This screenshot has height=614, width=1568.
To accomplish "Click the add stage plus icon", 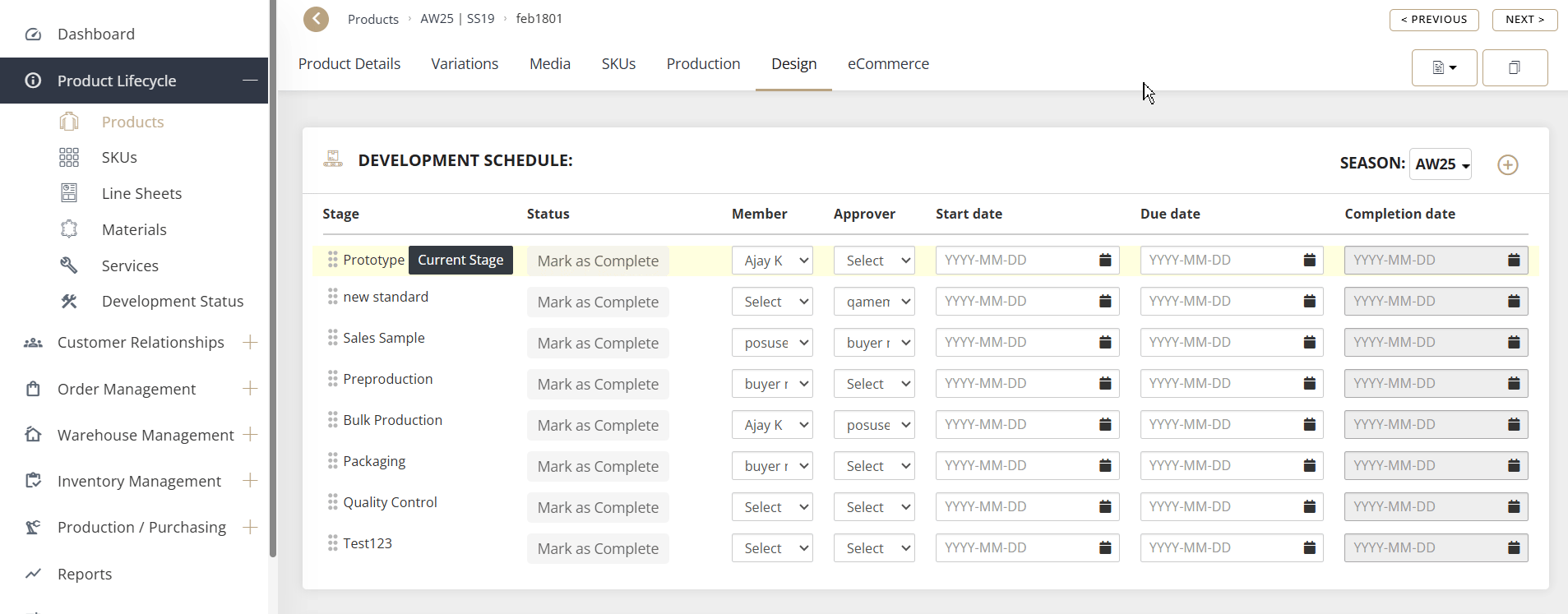I will point(1507,165).
